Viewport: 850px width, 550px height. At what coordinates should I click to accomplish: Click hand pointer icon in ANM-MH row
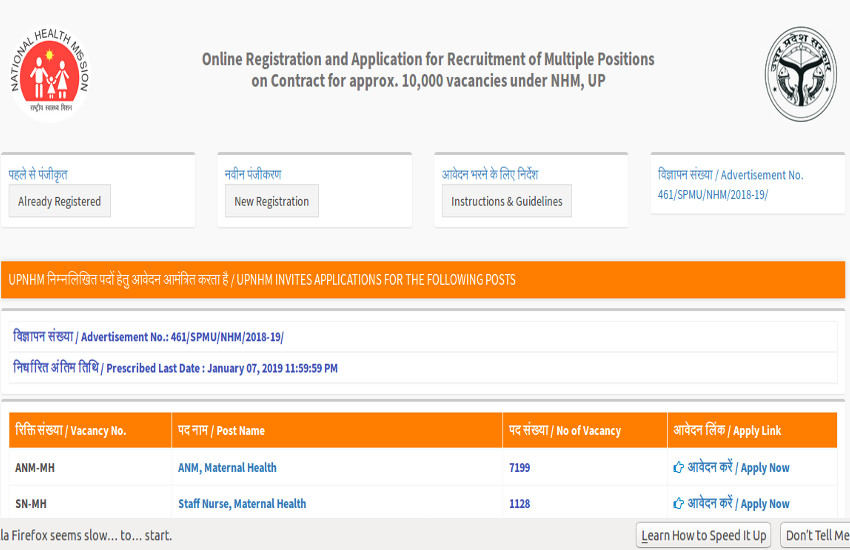tap(679, 468)
